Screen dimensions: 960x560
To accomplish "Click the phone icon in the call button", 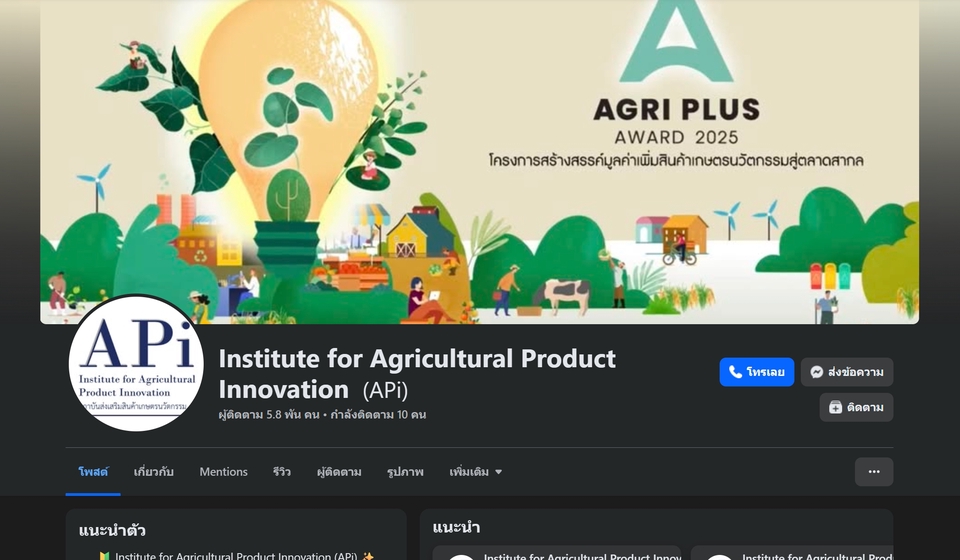I will (x=735, y=372).
